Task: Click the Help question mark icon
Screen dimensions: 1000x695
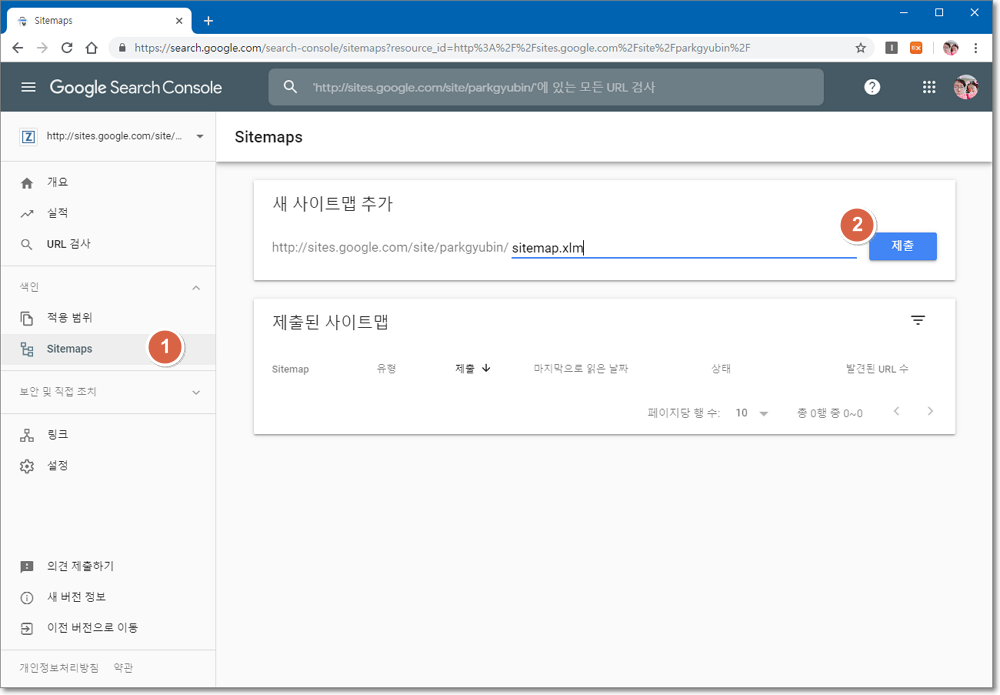Action: [872, 87]
